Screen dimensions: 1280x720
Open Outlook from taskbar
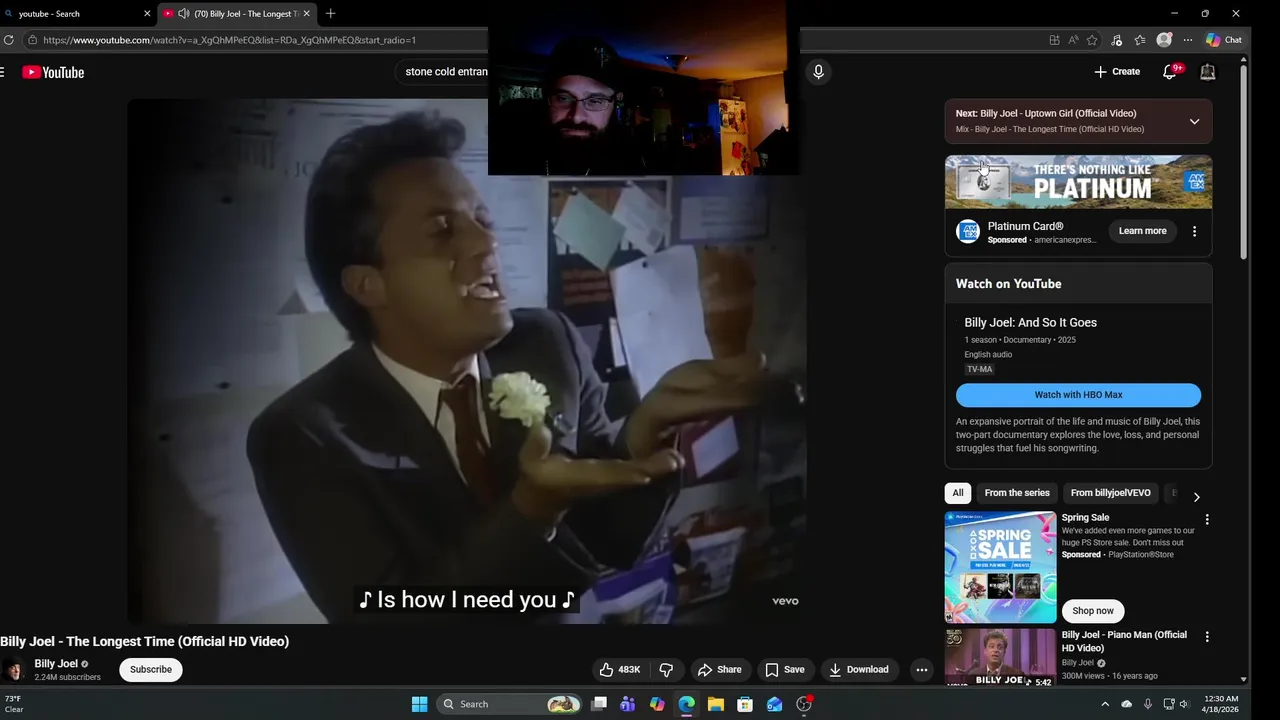774,704
